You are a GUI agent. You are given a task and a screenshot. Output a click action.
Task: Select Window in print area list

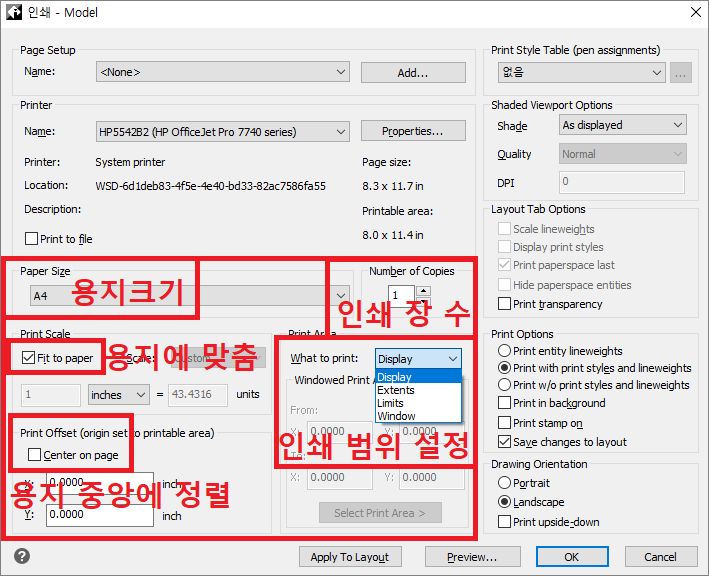[x=418, y=415]
